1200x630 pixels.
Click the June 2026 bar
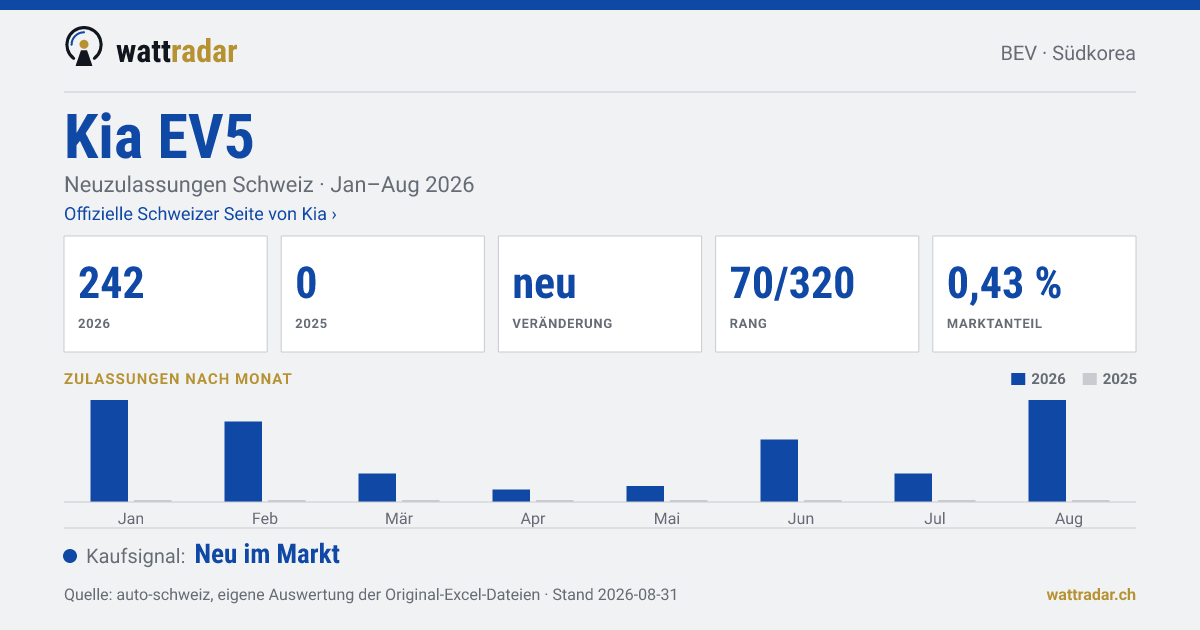pyautogui.click(x=779, y=471)
